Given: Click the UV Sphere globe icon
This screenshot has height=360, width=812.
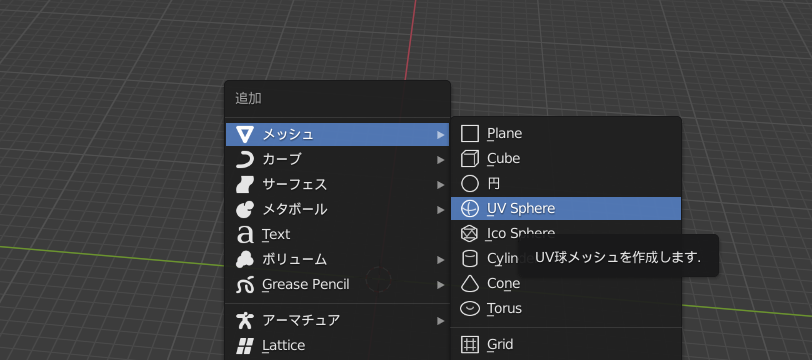Looking at the screenshot, I should click(x=470, y=208).
